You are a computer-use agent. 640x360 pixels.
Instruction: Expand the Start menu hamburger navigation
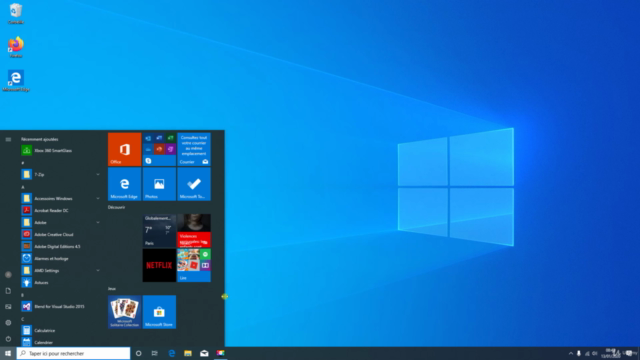tap(8, 140)
